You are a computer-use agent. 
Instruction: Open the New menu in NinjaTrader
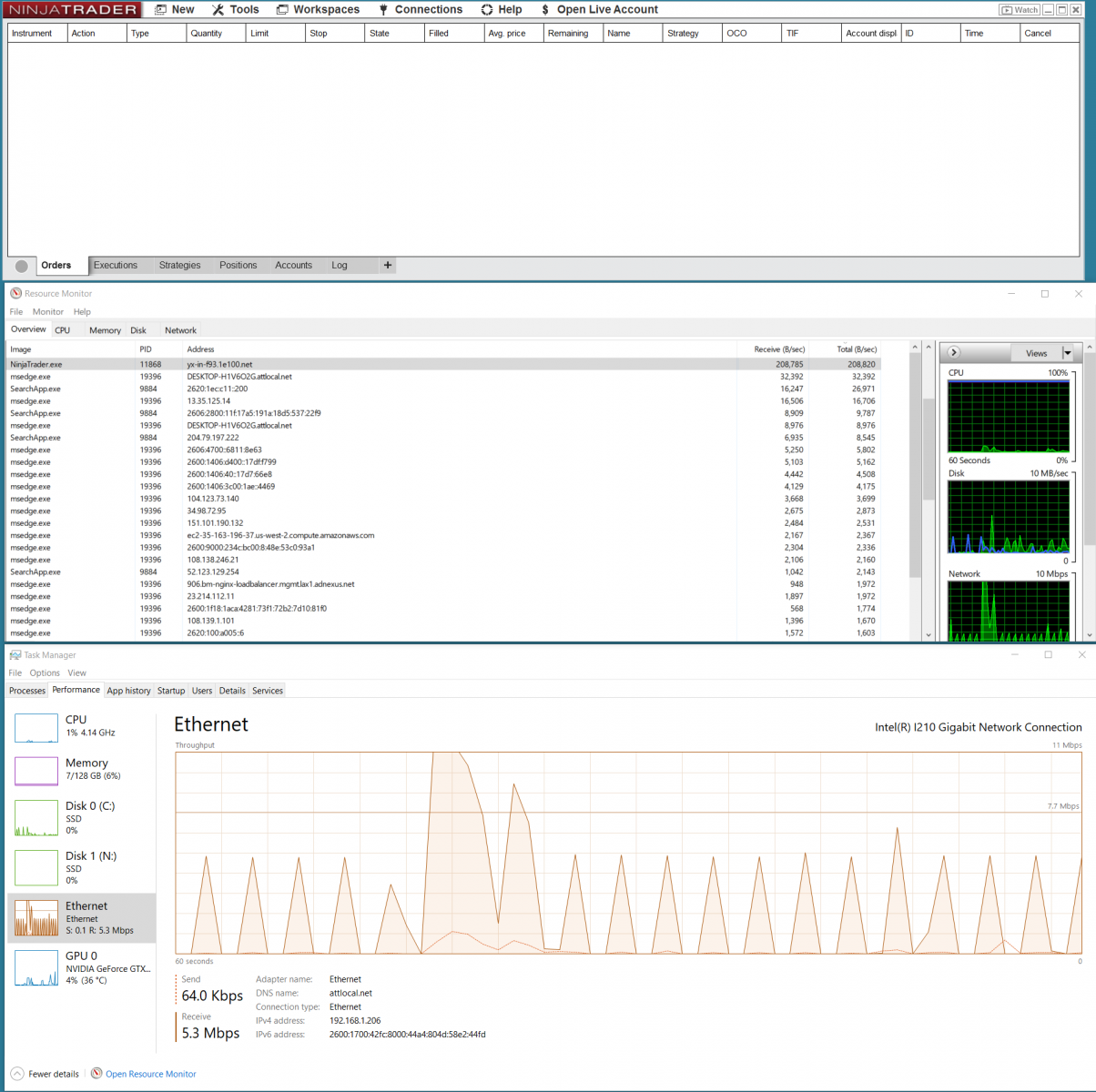[x=174, y=9]
